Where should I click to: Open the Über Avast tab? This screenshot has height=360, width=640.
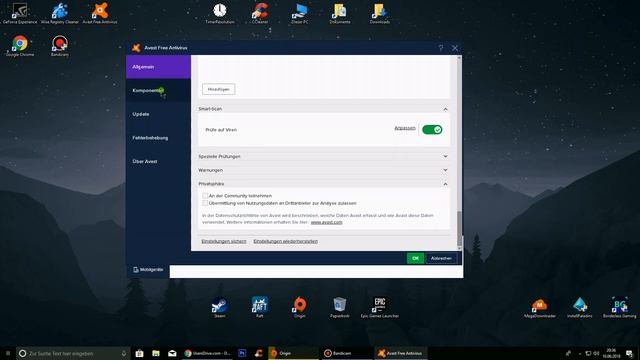[158, 161]
